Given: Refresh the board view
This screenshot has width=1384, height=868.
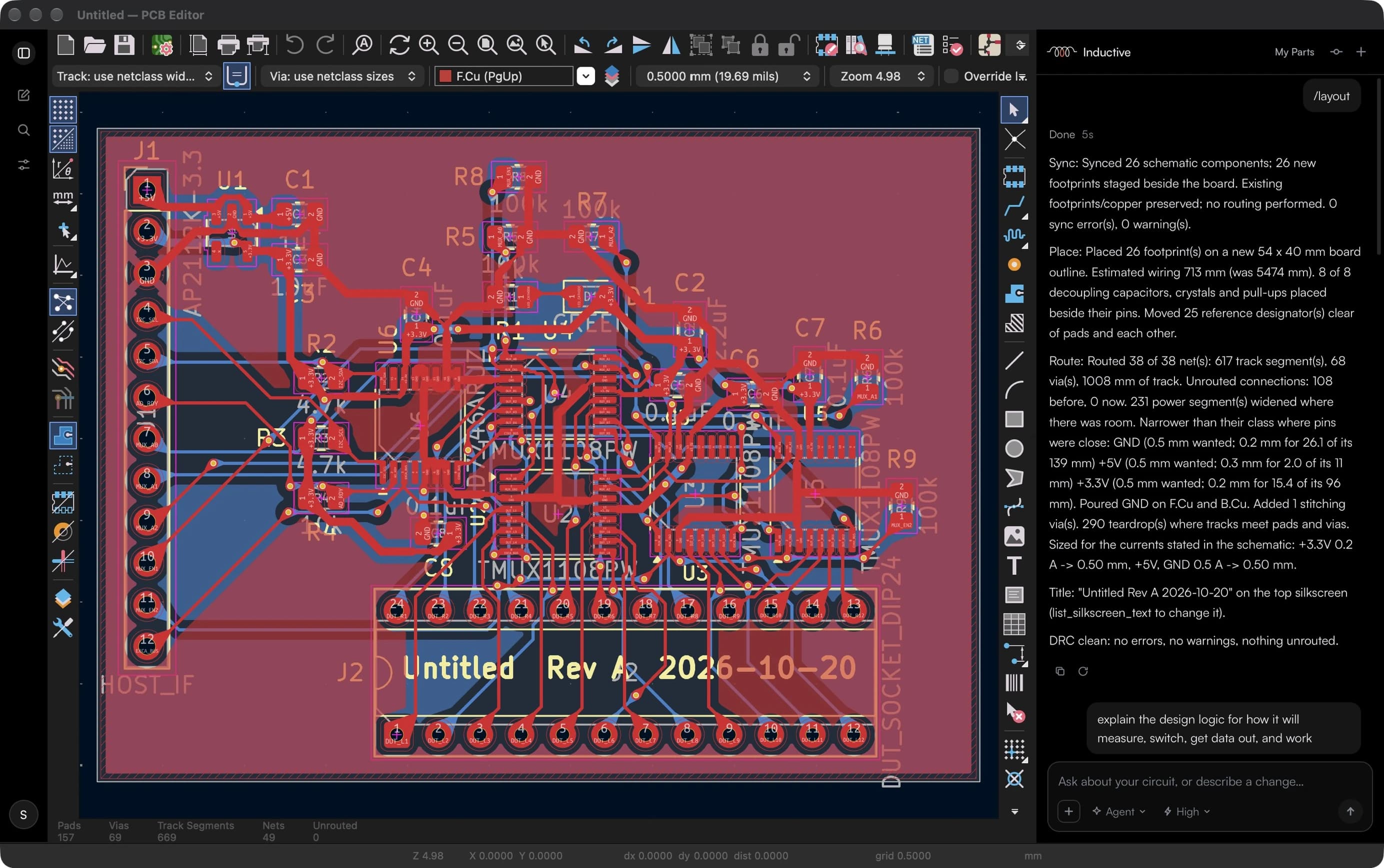Looking at the screenshot, I should pos(399,45).
